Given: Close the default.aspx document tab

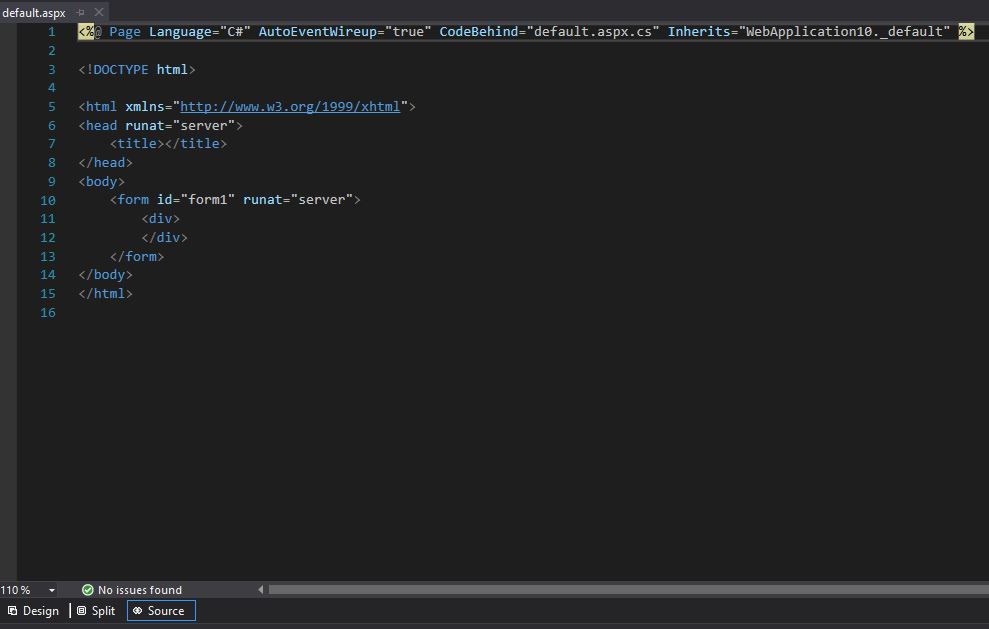Looking at the screenshot, I should point(99,12).
